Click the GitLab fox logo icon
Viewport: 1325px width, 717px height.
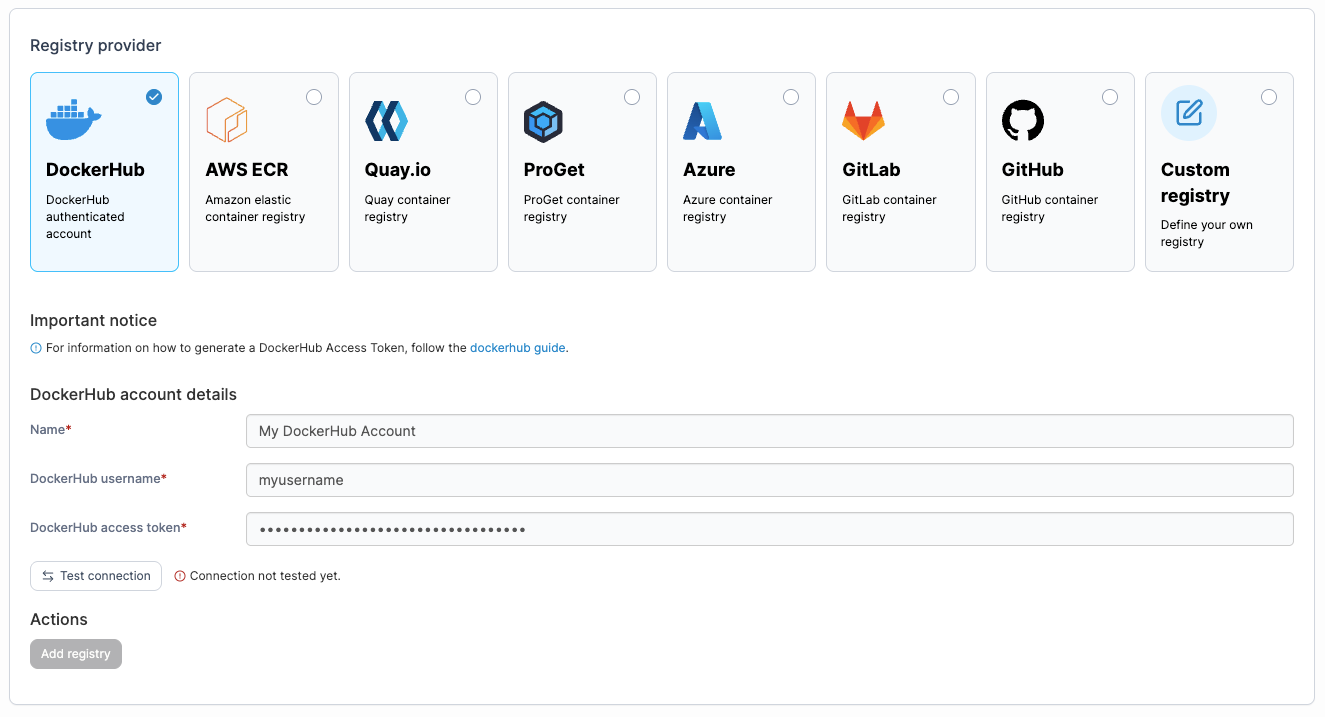(862, 121)
